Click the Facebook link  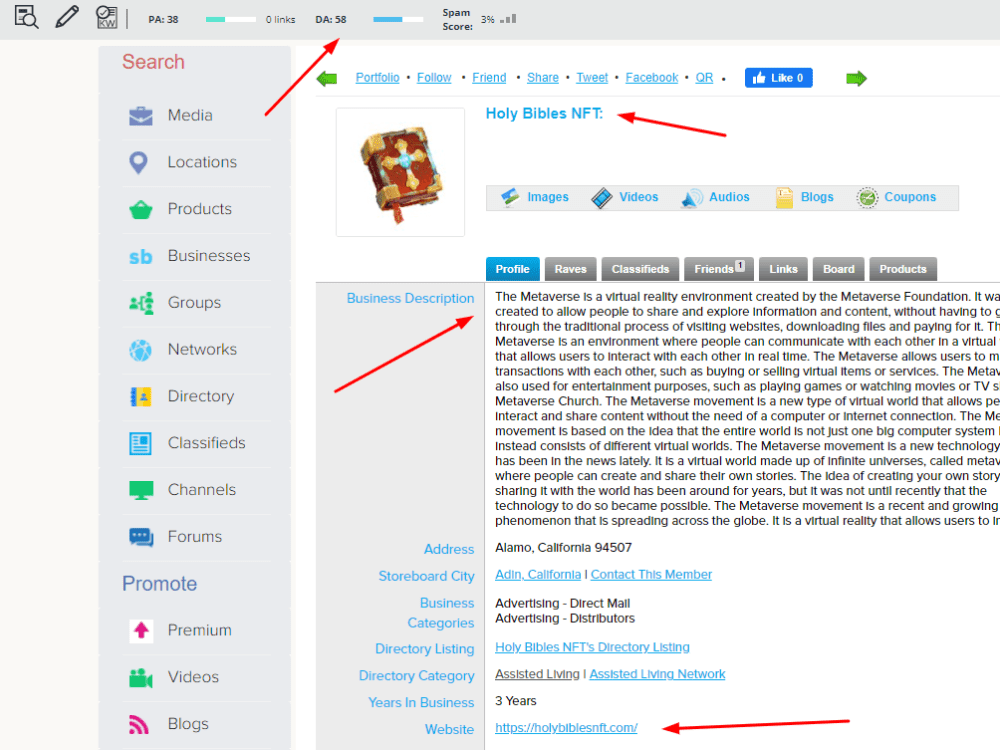(x=652, y=78)
